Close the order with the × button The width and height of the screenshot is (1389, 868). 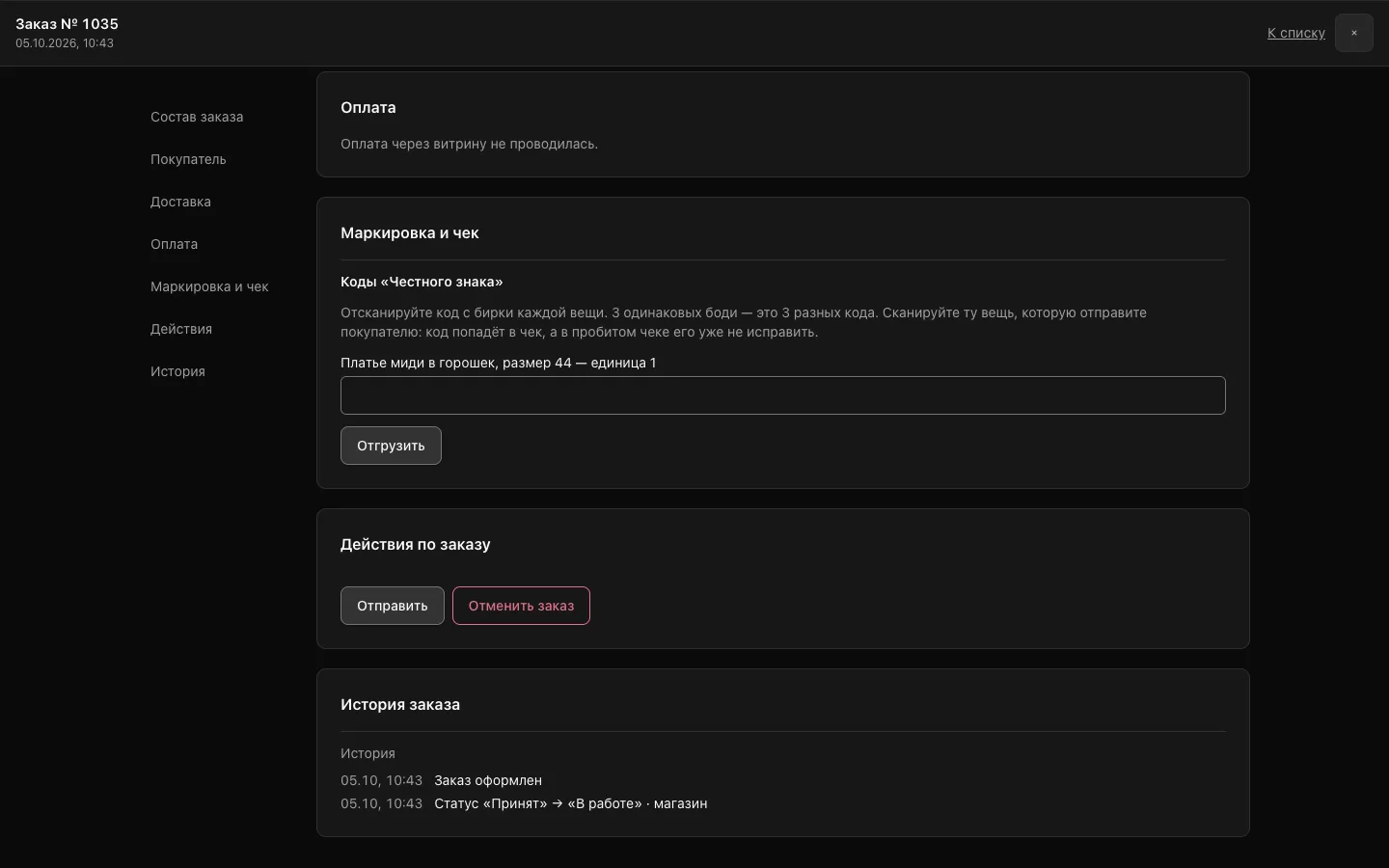tap(1353, 33)
